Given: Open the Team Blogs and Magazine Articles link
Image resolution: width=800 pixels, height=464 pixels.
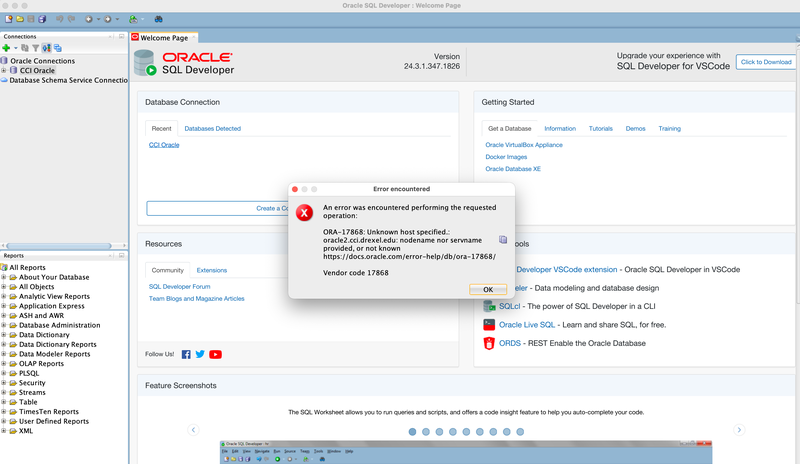Looking at the screenshot, I should [196, 299].
